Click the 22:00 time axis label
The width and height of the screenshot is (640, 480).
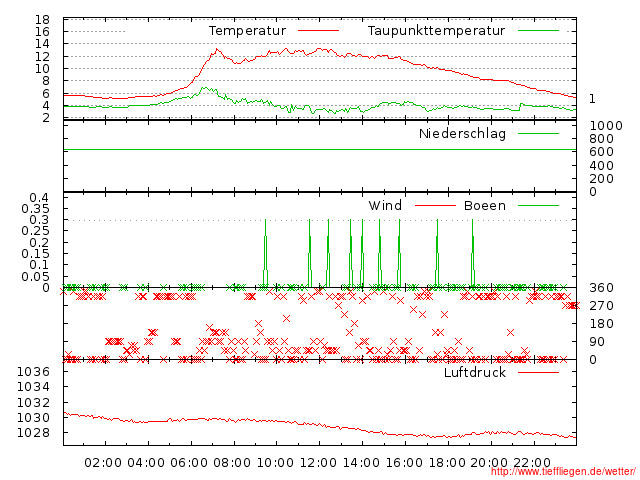tap(532, 463)
